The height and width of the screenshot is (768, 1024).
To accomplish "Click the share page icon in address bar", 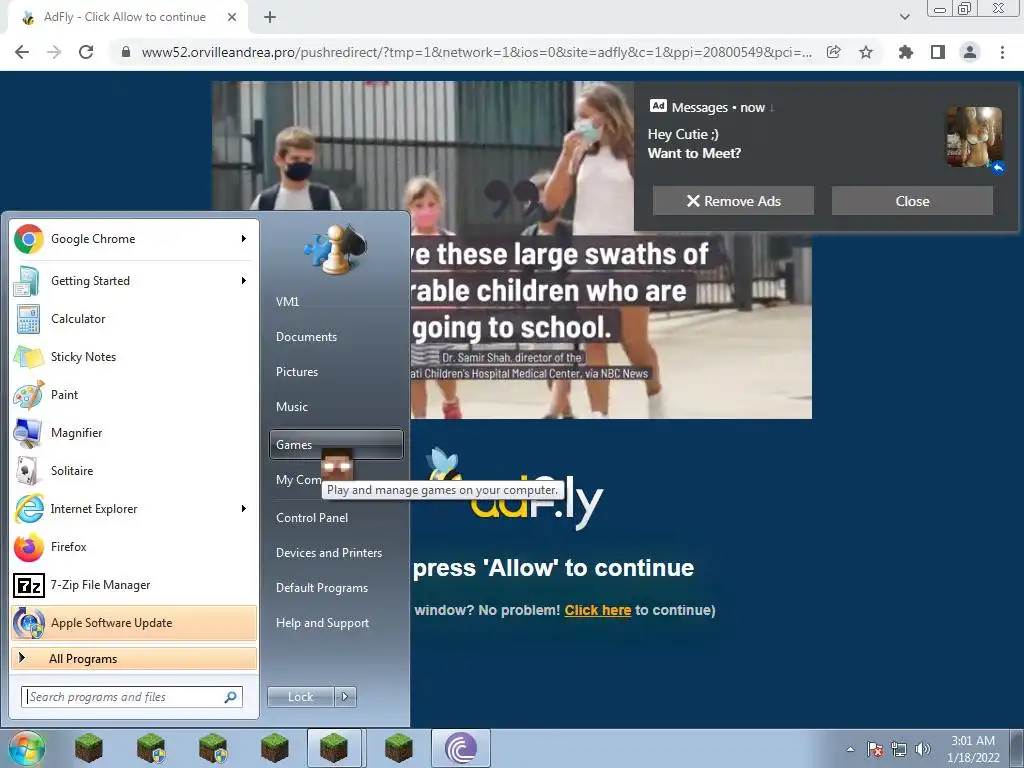I will 834,52.
